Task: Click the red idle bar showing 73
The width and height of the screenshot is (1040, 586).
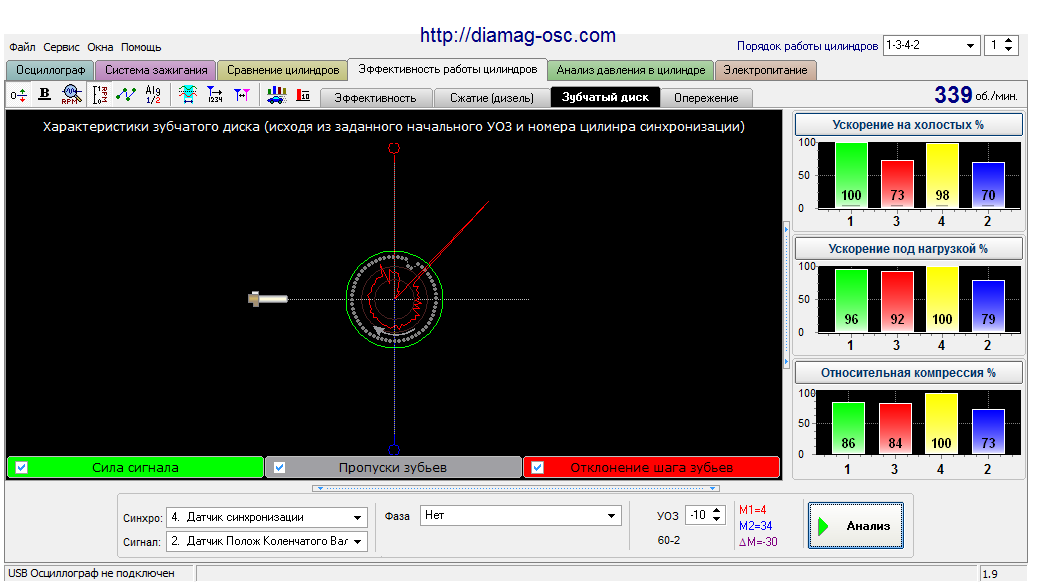Action: coord(897,184)
